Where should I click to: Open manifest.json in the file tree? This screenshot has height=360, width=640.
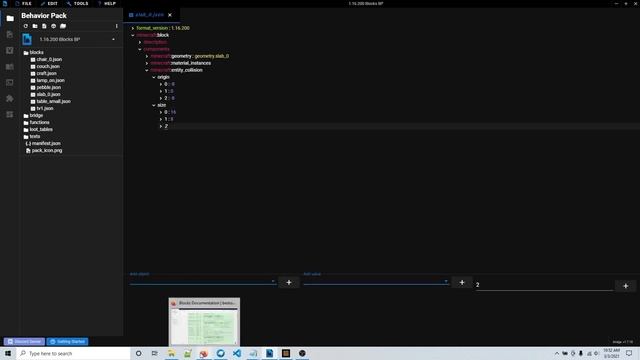click(x=43, y=144)
